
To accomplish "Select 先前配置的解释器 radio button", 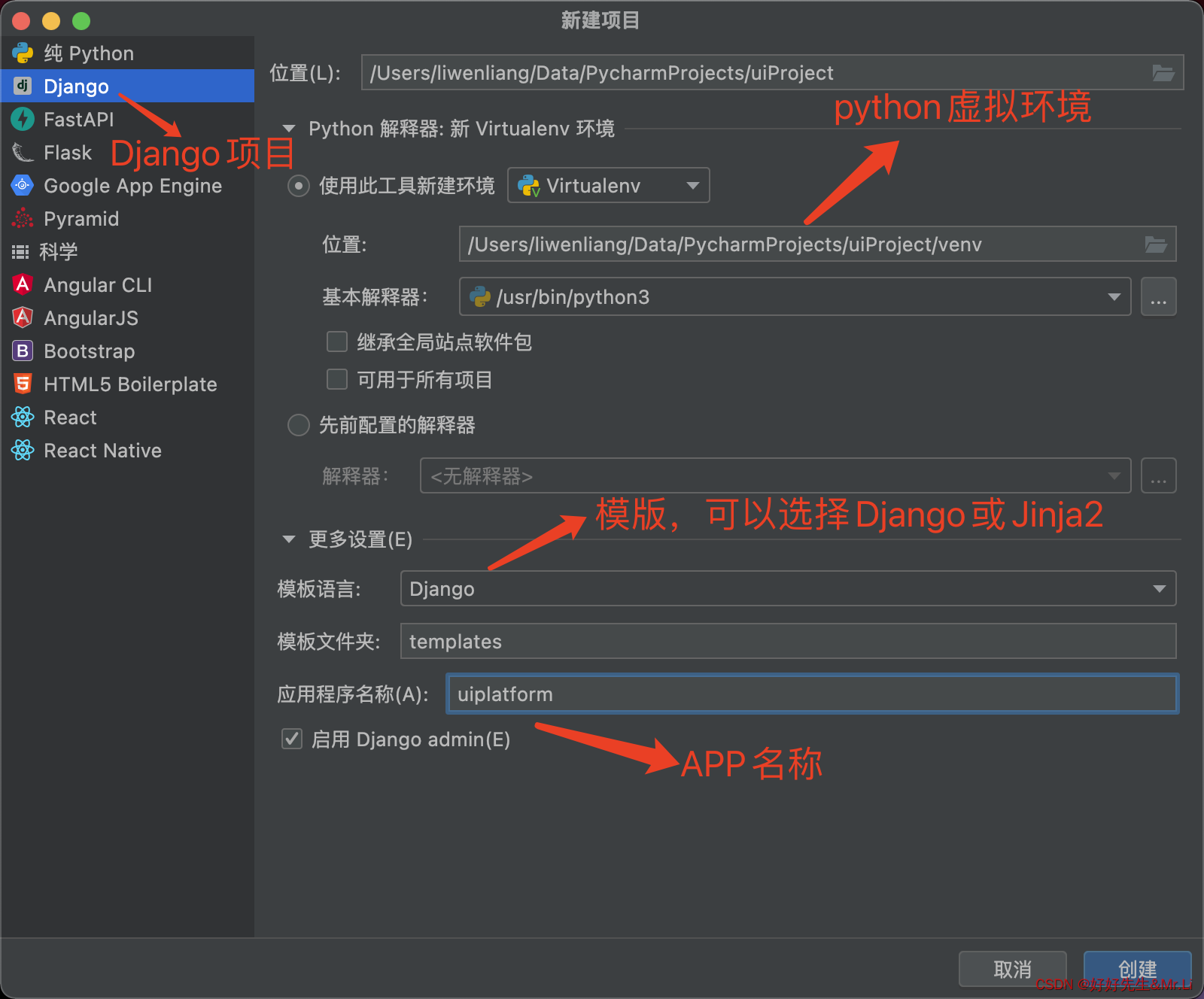I will [299, 425].
